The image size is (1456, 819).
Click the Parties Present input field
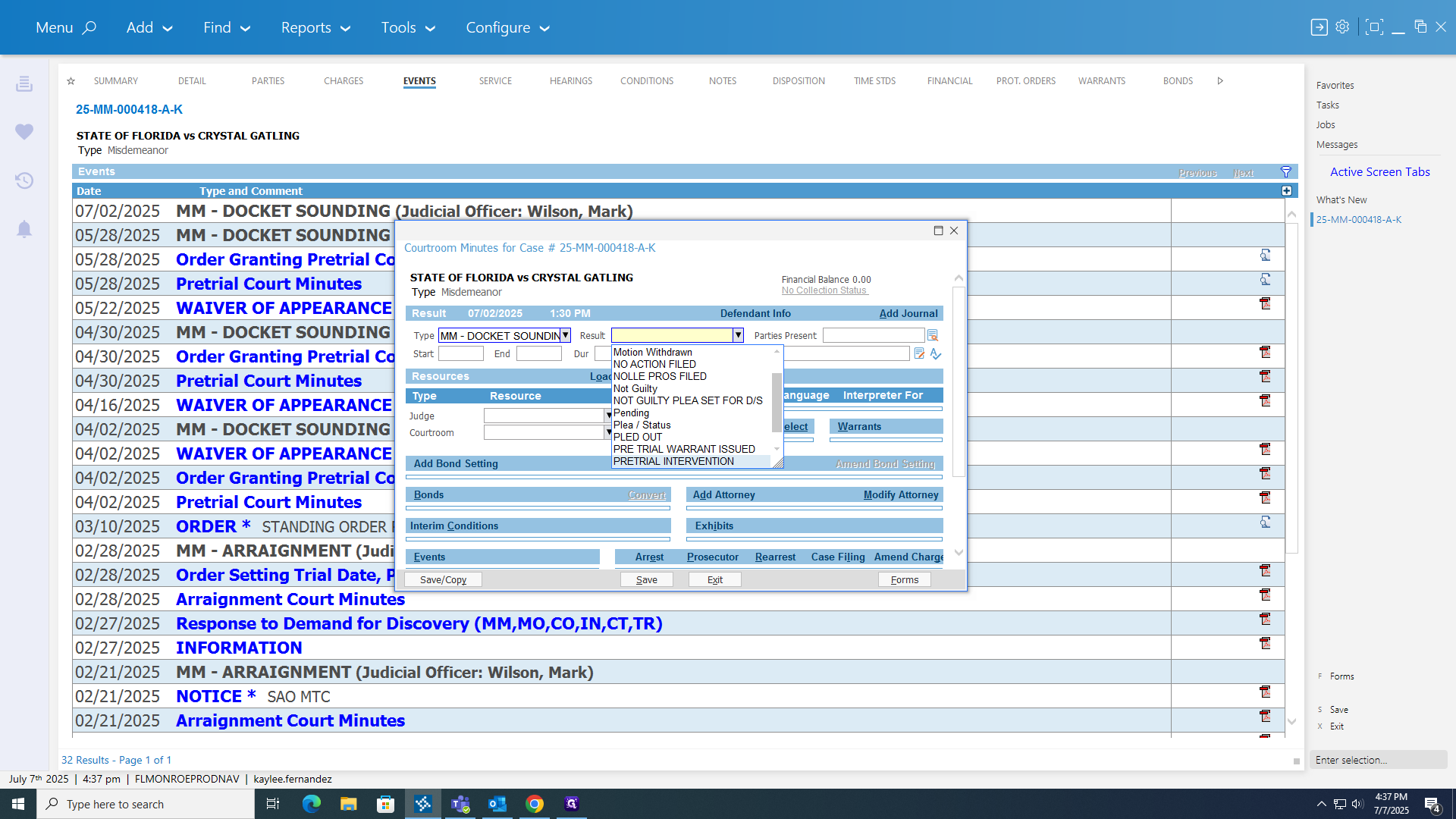(x=874, y=335)
